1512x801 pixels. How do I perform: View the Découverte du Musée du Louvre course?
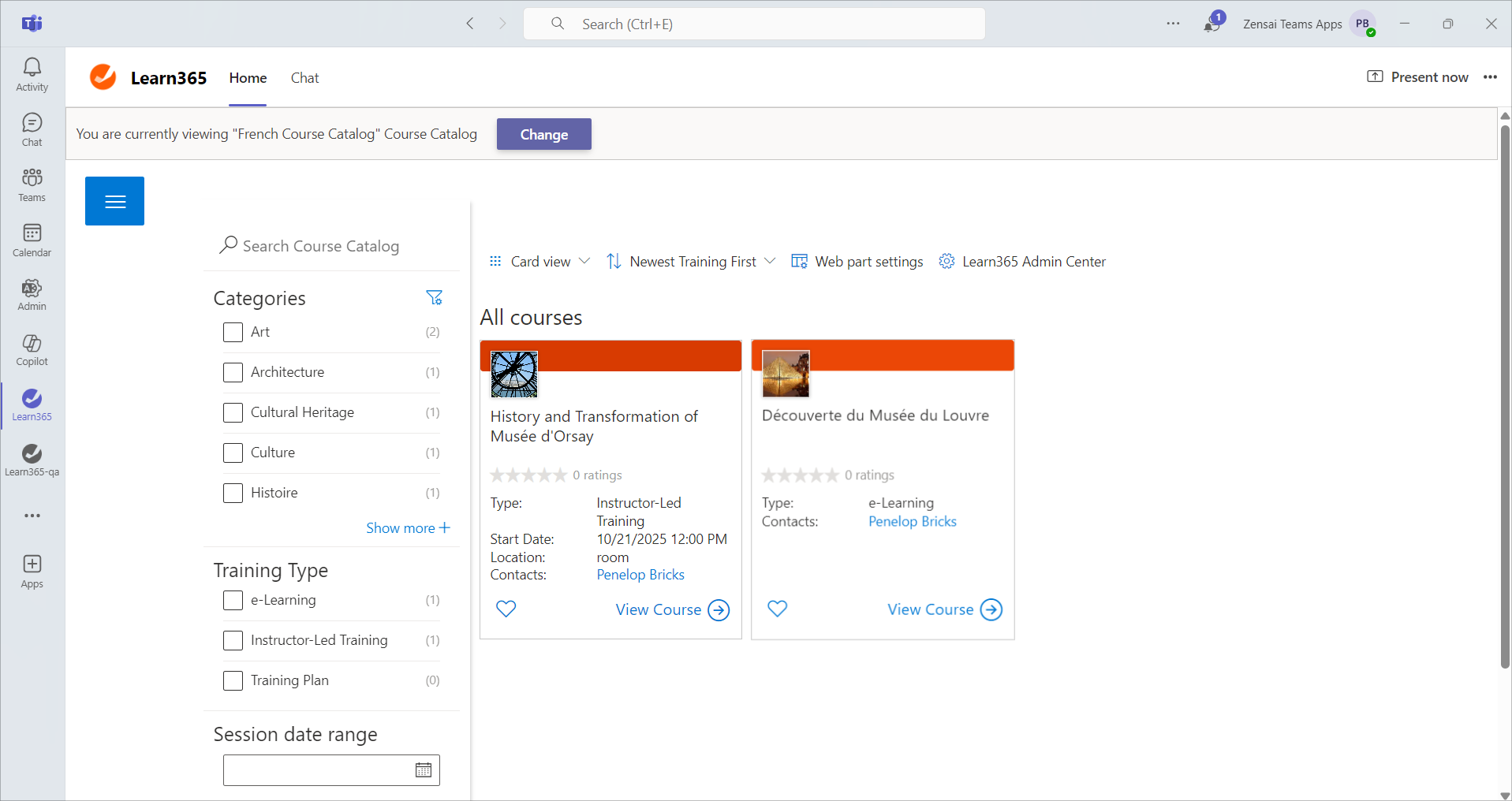pos(944,609)
